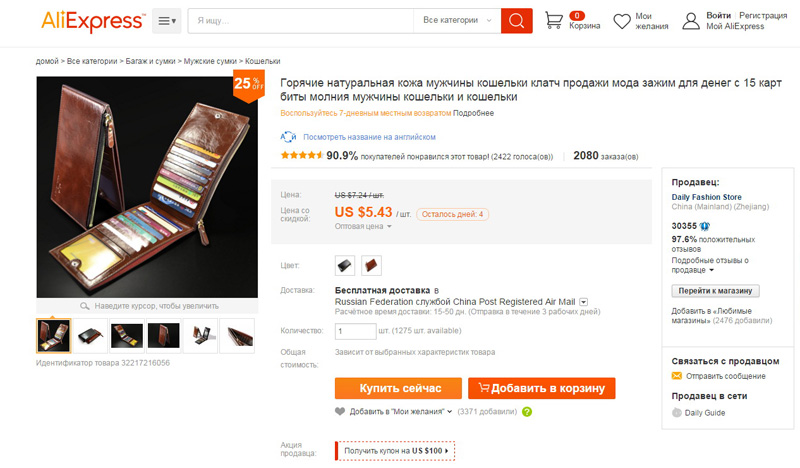Viewport: 800px width, 468px height.
Task: Click "Добавить в корзину" button
Action: (x=542, y=388)
